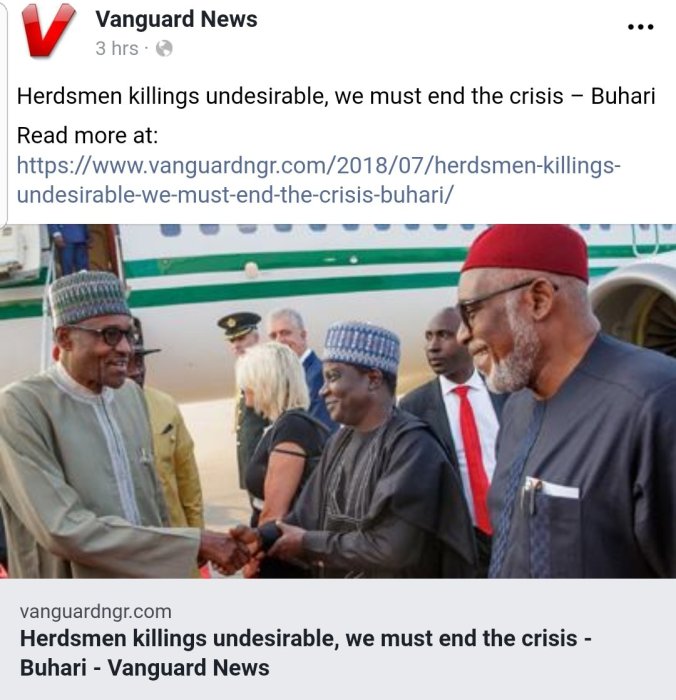Click the "3 hrs" post timestamp
Image resolution: width=676 pixels, height=700 pixels.
click(116, 48)
